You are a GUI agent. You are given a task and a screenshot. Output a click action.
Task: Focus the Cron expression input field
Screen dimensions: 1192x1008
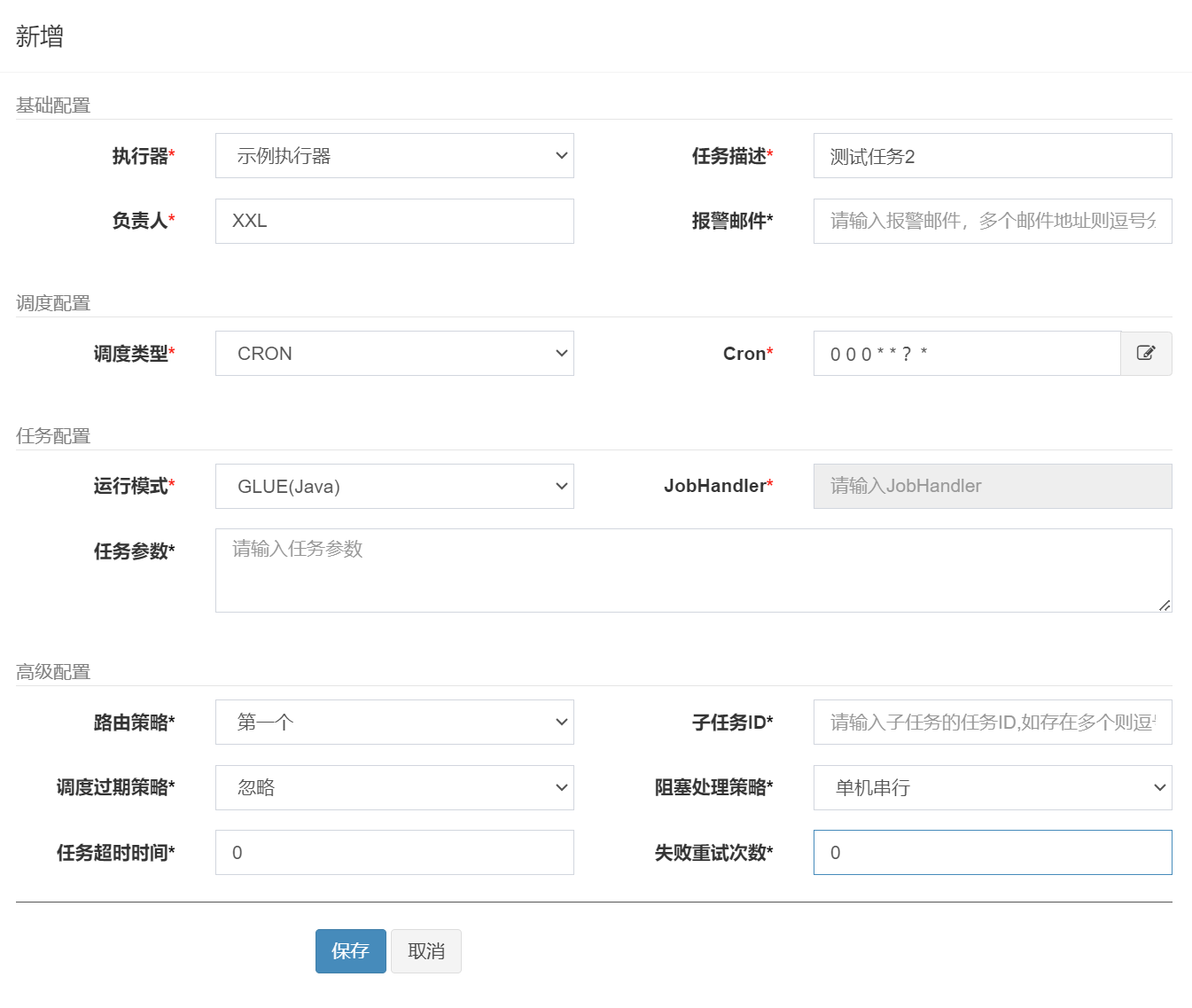point(966,354)
